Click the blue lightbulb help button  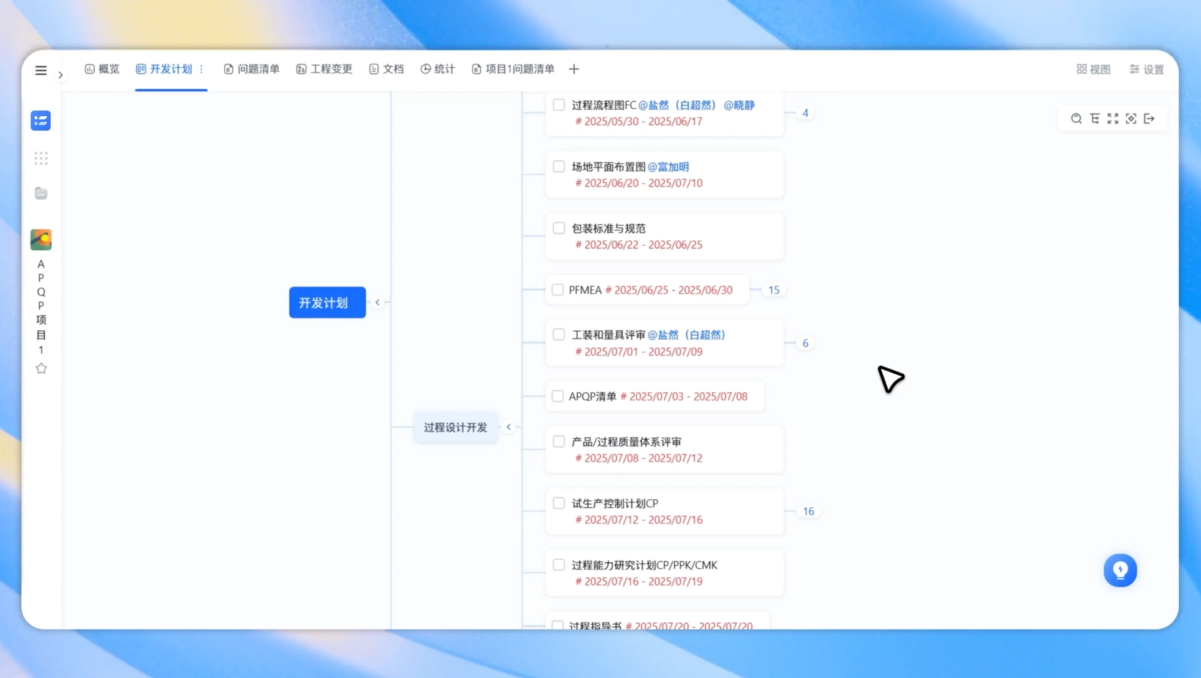click(1120, 570)
